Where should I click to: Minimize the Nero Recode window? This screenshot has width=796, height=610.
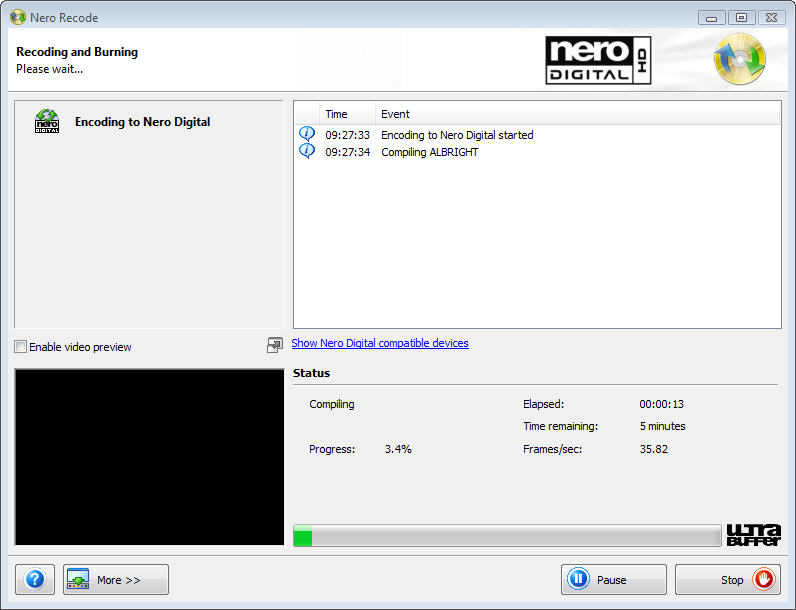point(712,18)
